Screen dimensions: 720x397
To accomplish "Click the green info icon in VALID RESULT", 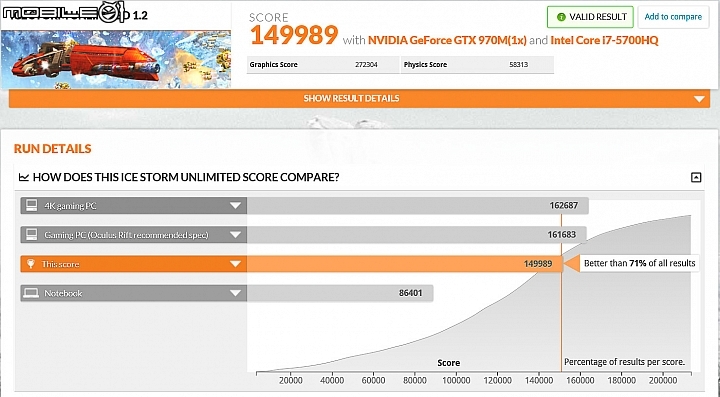I will tap(561, 17).
